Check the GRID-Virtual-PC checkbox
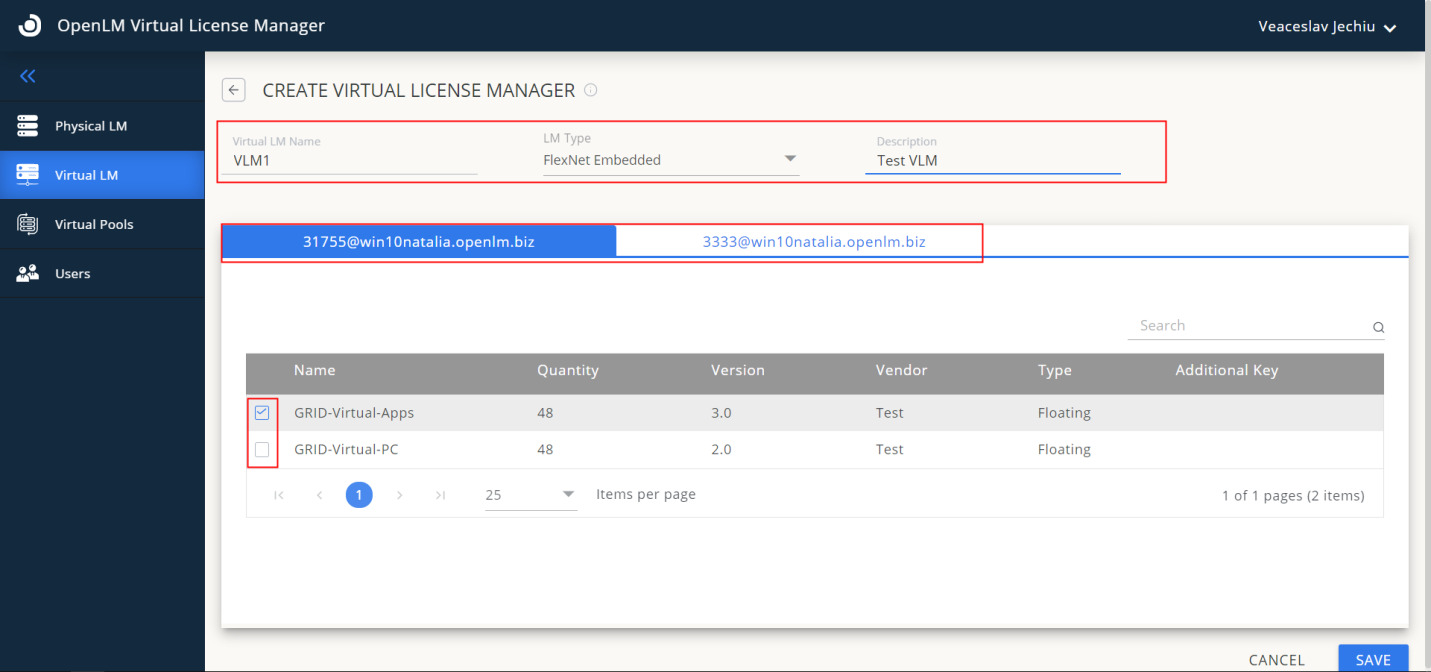This screenshot has height=672, width=1431. (262, 449)
